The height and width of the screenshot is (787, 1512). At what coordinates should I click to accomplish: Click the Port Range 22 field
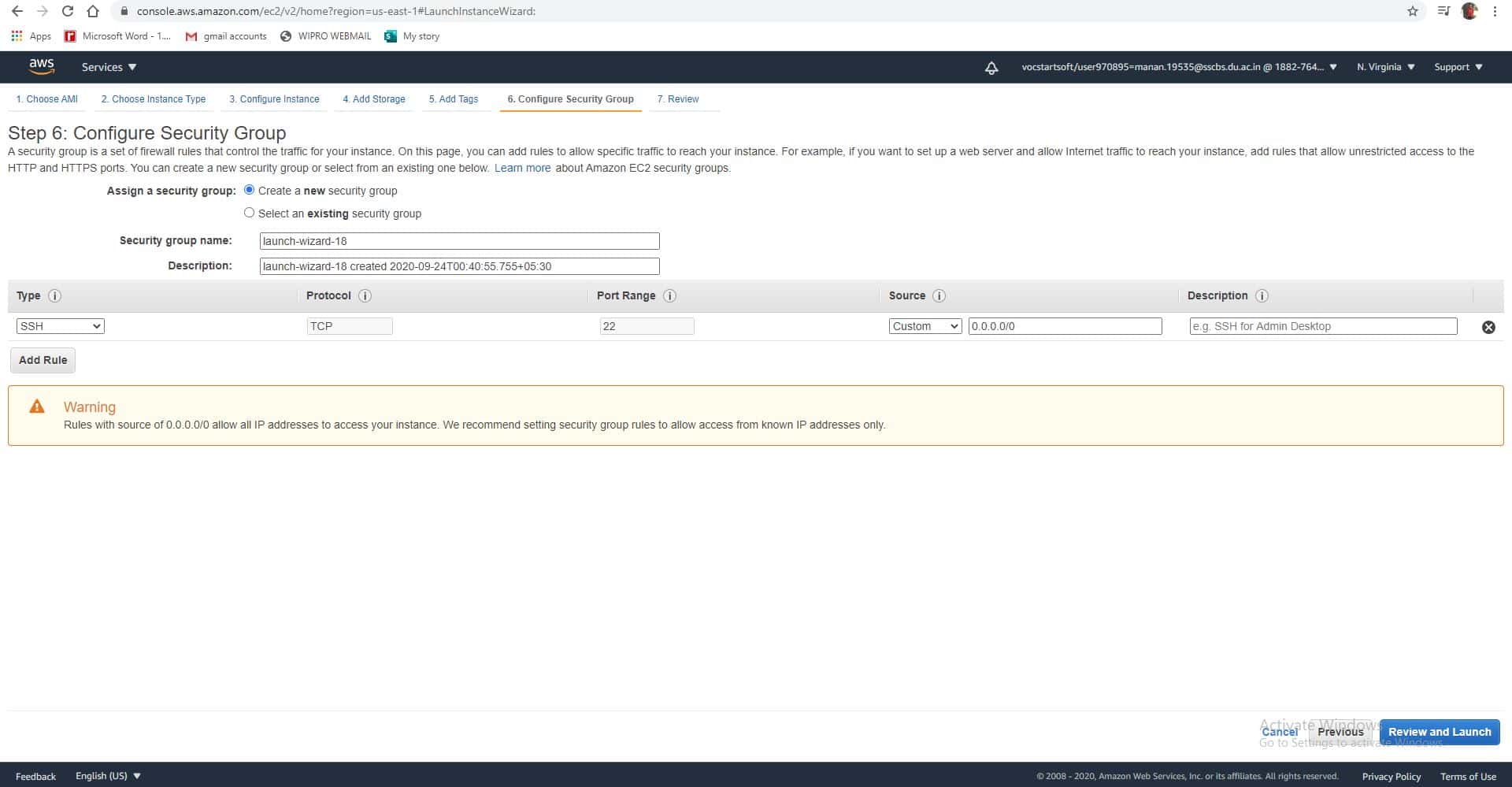point(647,326)
